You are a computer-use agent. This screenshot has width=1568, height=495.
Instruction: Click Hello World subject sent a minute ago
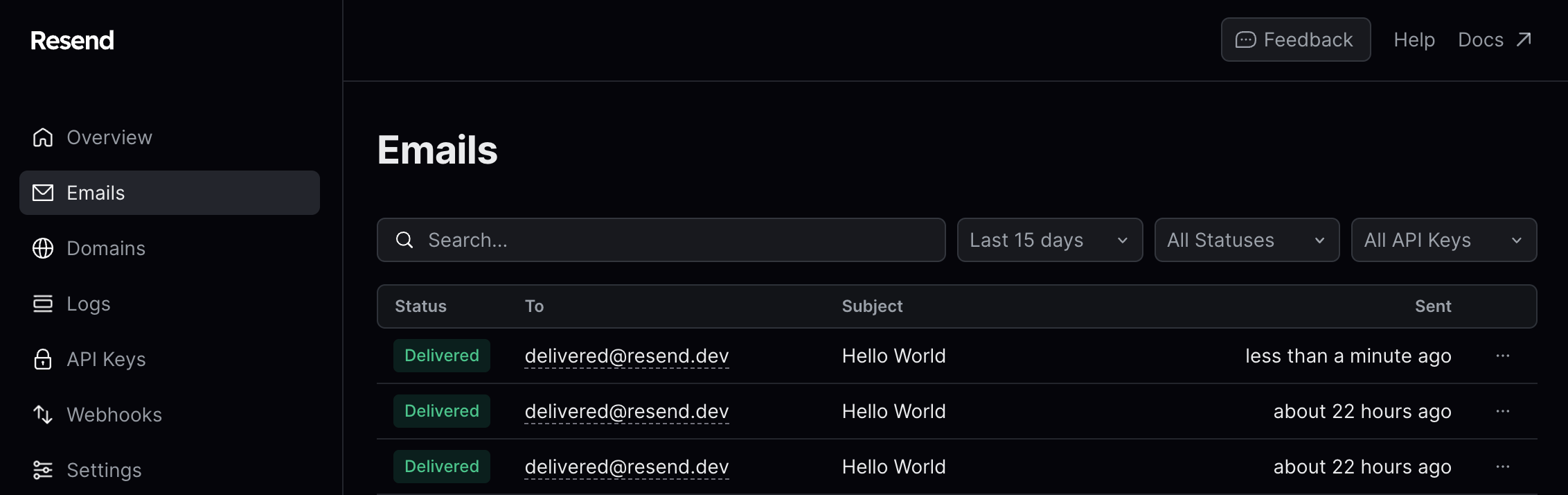click(893, 356)
